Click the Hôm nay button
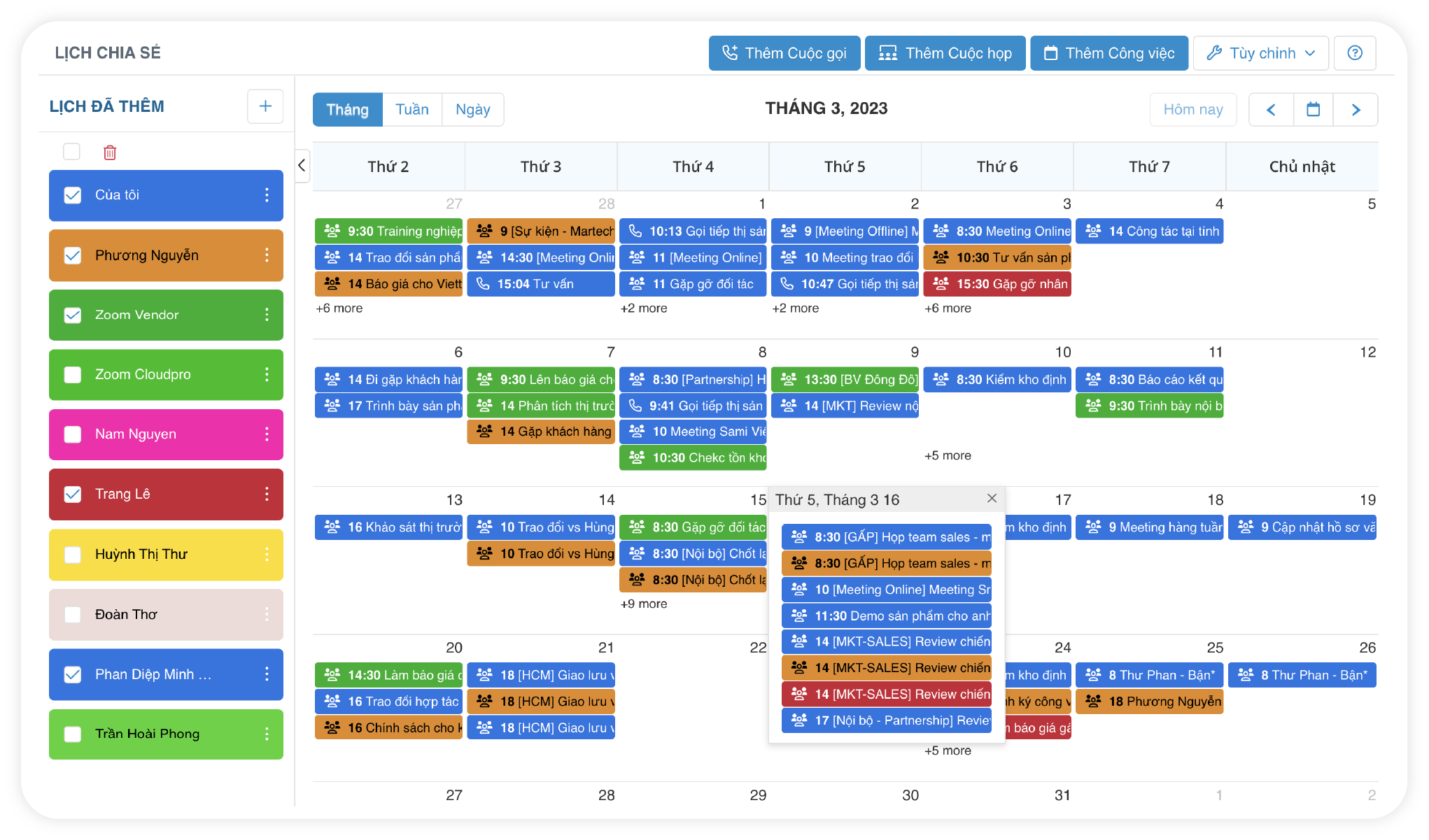Viewport: 1429px width, 840px height. click(1192, 110)
